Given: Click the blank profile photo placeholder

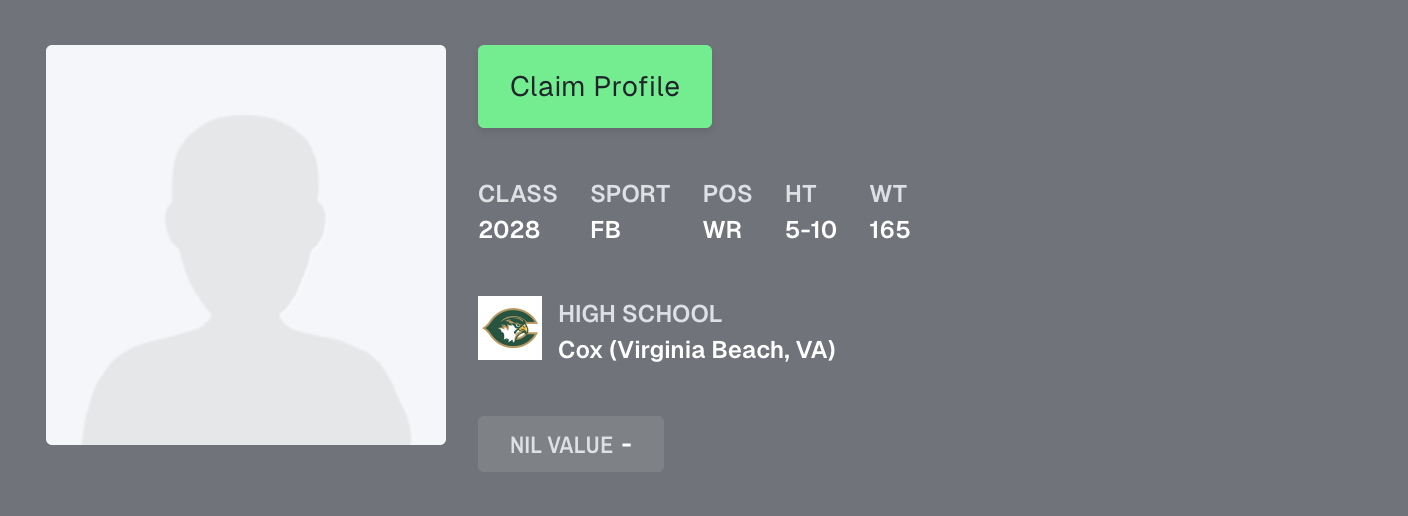Looking at the screenshot, I should 246,245.
